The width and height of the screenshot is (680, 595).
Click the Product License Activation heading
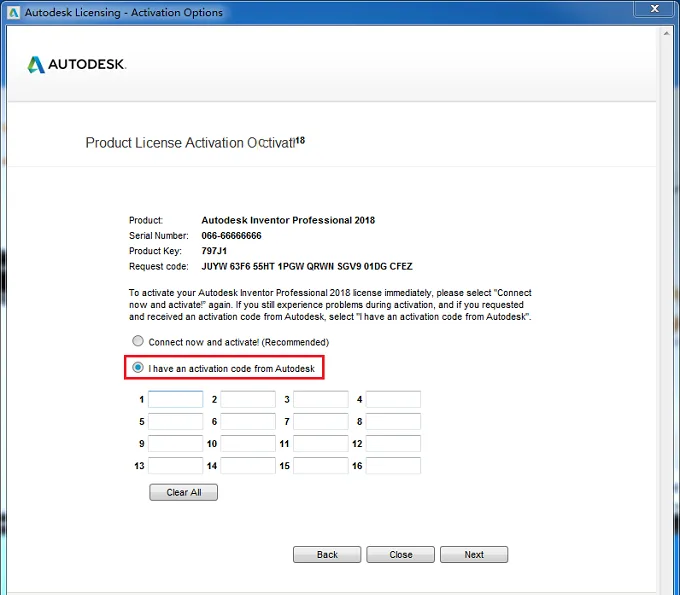pos(195,142)
